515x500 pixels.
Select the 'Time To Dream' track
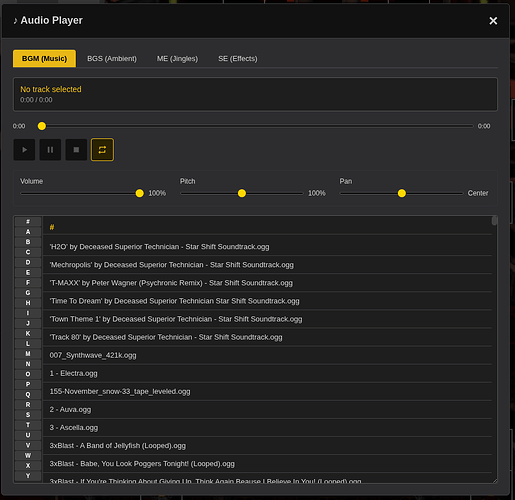click(267, 301)
